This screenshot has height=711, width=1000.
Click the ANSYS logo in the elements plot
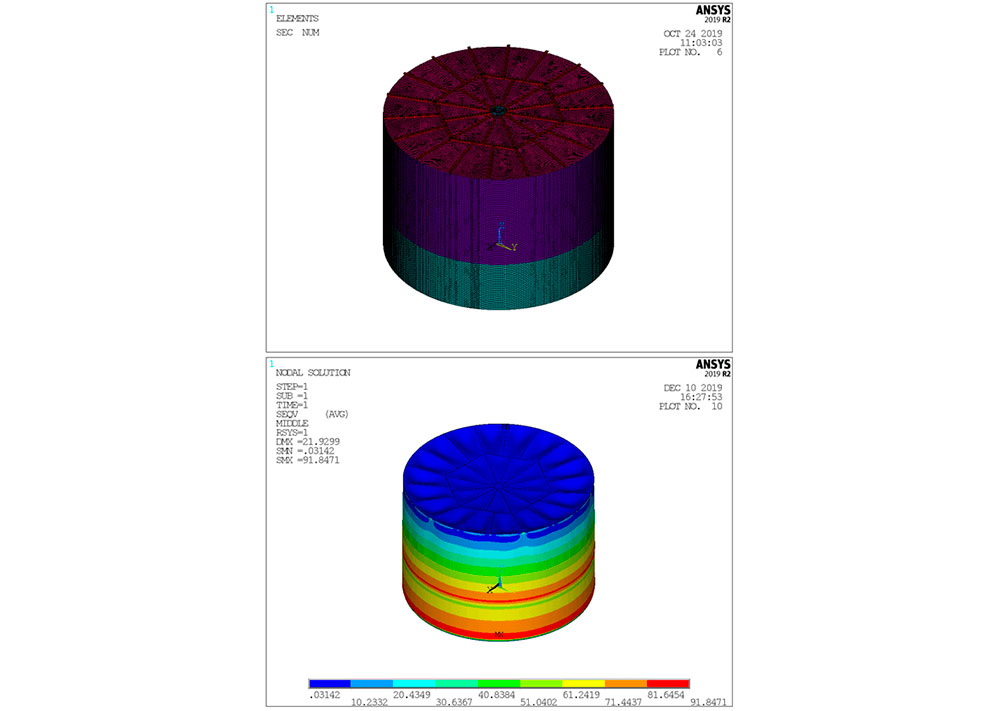712,12
